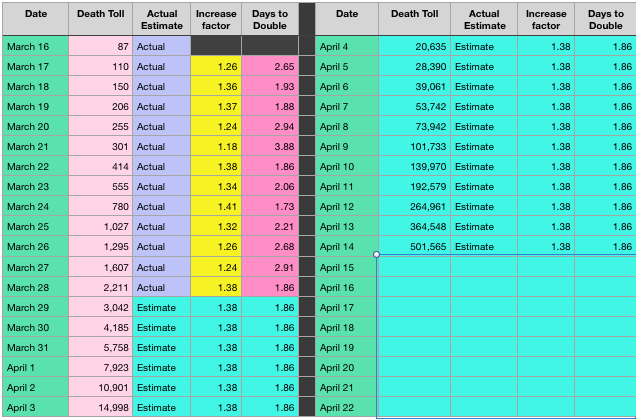Screen dimensions: 636x419
Task: Select the March 29 Estimate cell
Action: [161, 307]
